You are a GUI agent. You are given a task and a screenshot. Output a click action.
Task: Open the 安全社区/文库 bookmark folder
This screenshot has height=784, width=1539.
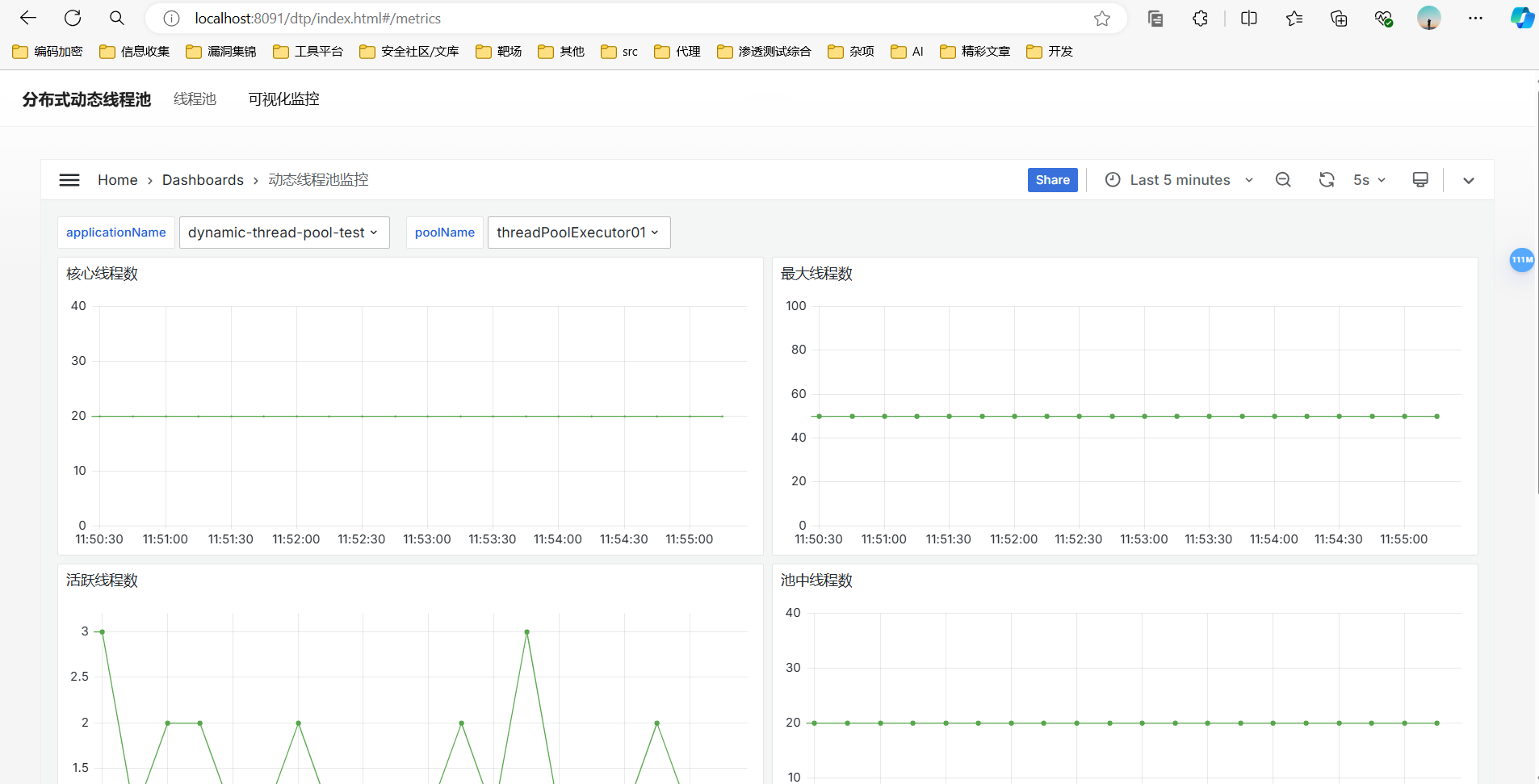click(409, 52)
